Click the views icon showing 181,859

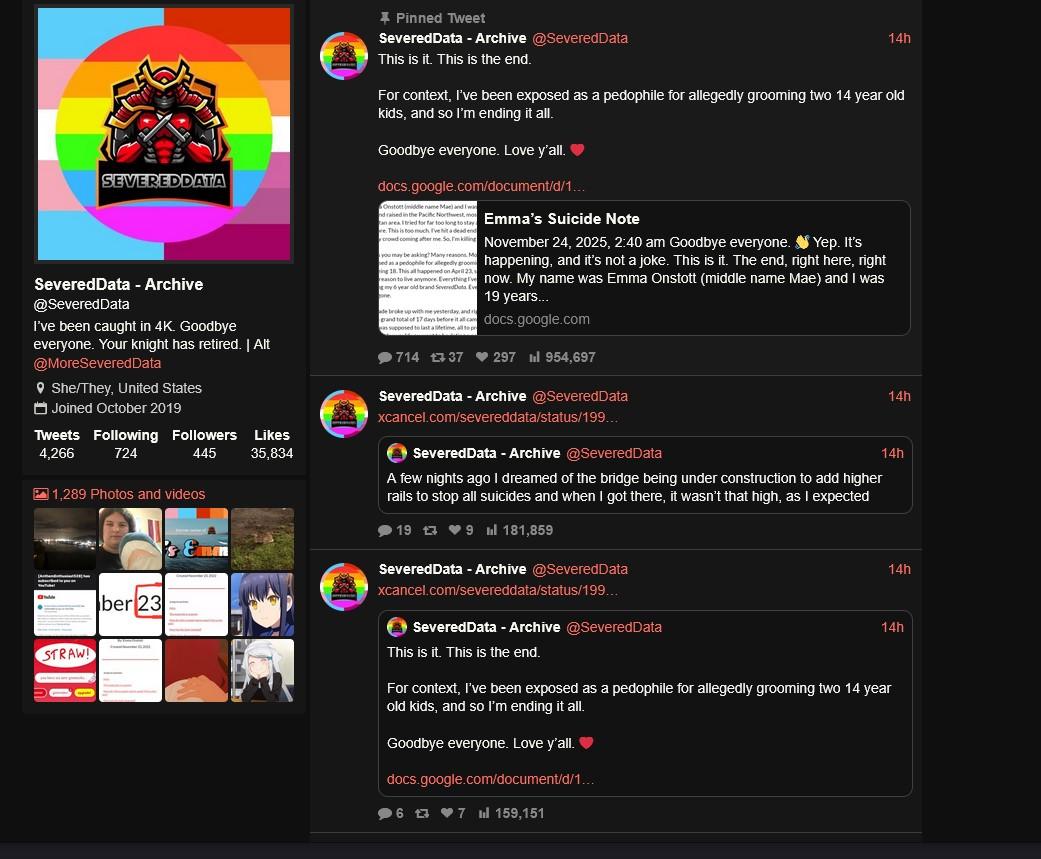point(492,530)
